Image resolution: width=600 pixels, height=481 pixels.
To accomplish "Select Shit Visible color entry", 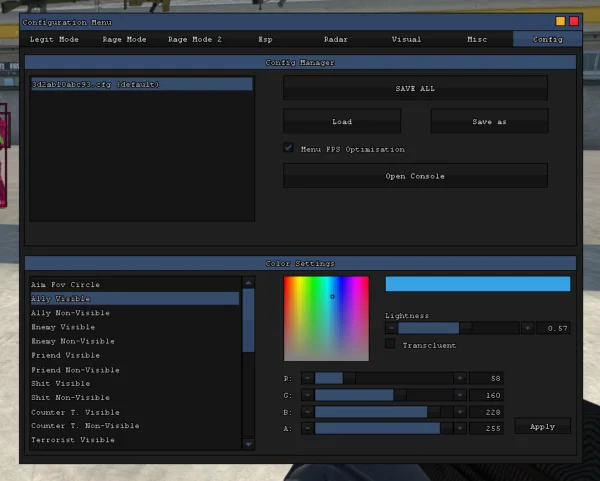I will 135,383.
